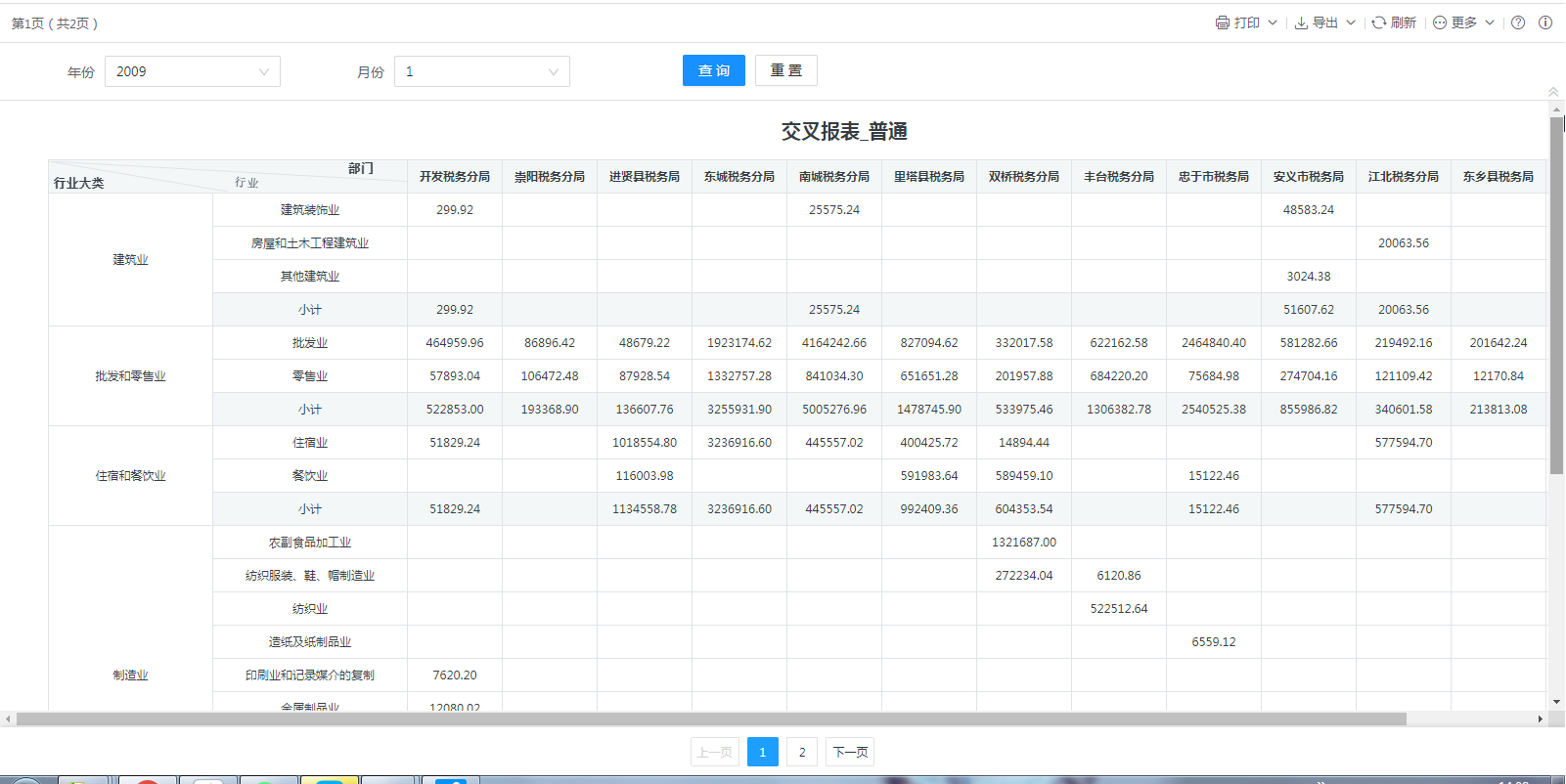Expand the 导出 dropdown arrow

click(1351, 22)
